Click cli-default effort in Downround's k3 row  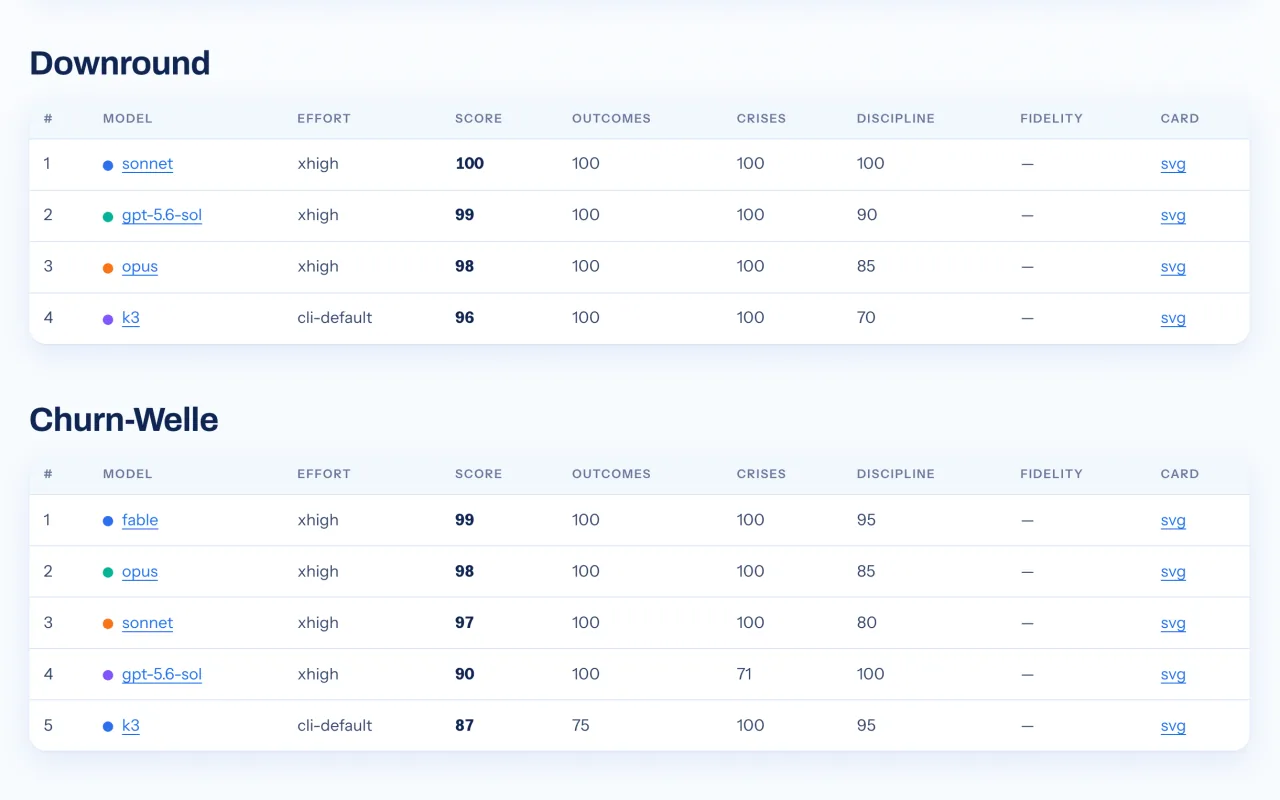click(x=335, y=318)
